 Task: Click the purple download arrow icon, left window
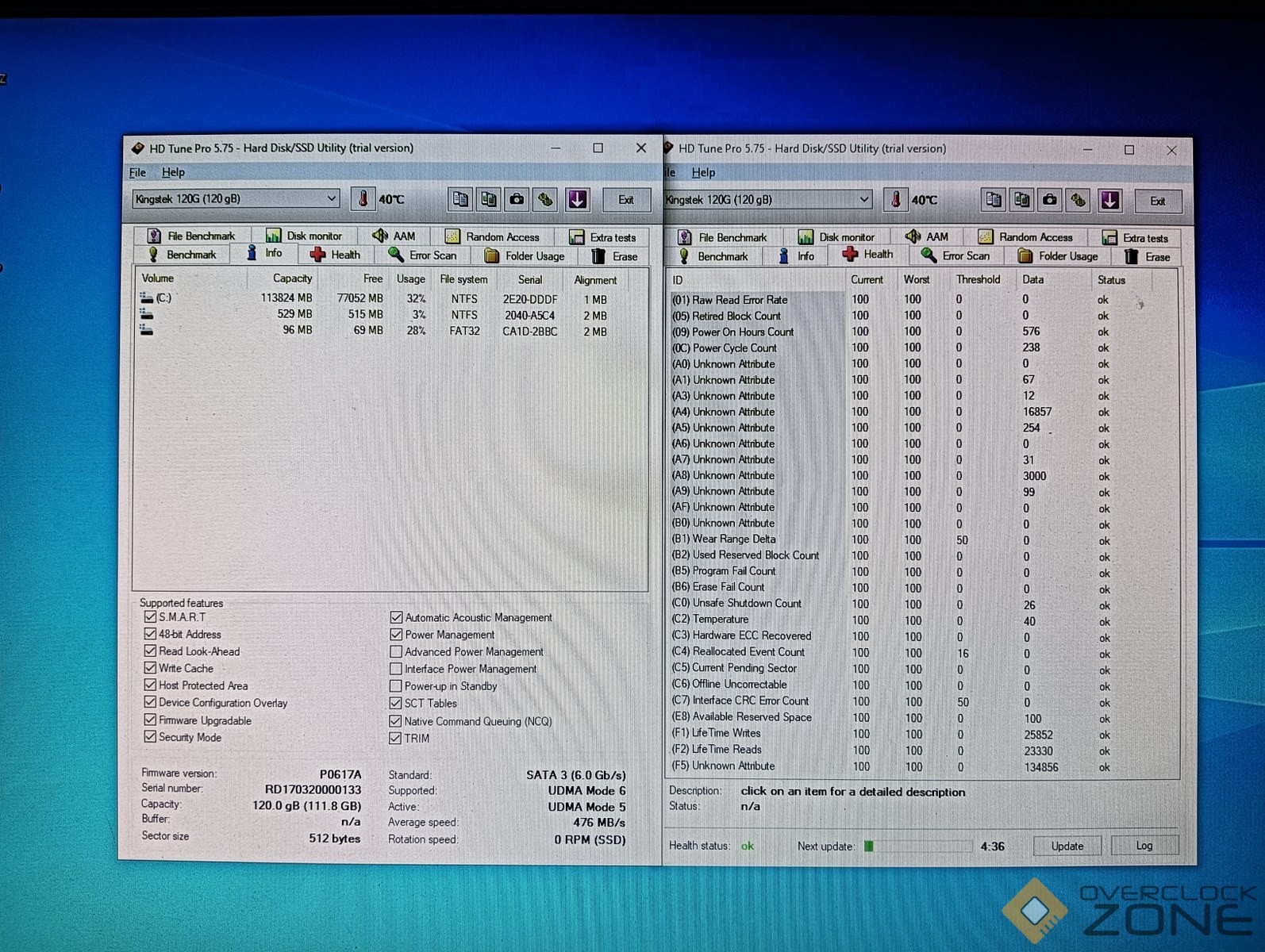click(x=578, y=199)
